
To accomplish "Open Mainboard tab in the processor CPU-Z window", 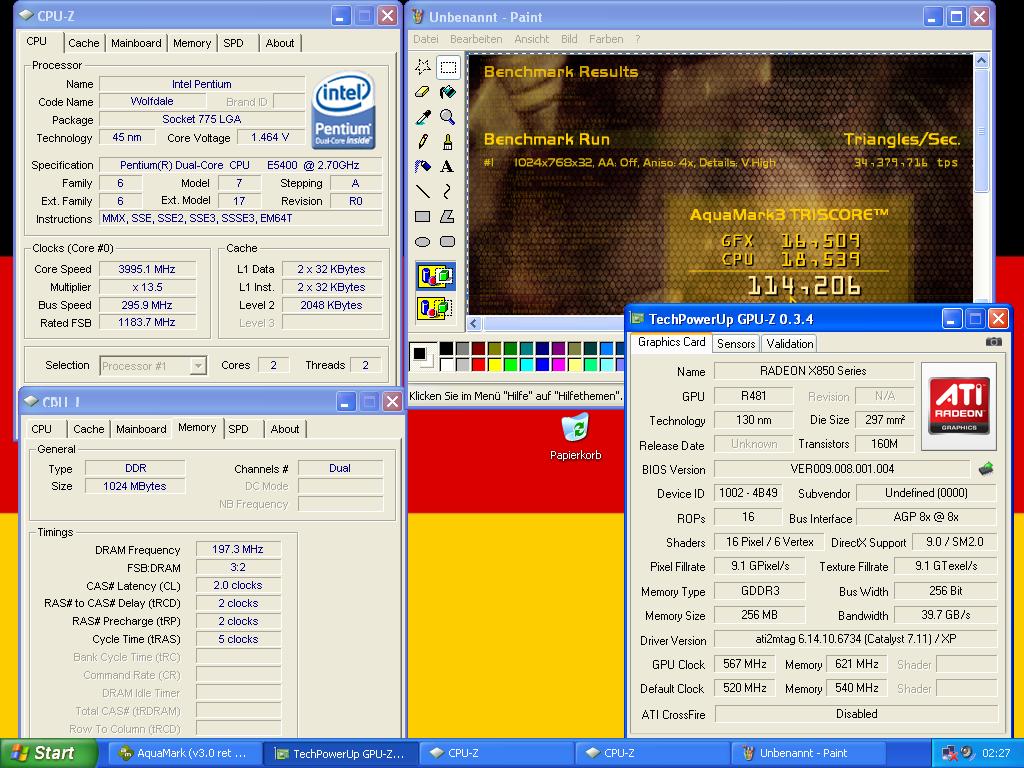I will pyautogui.click(x=136, y=43).
